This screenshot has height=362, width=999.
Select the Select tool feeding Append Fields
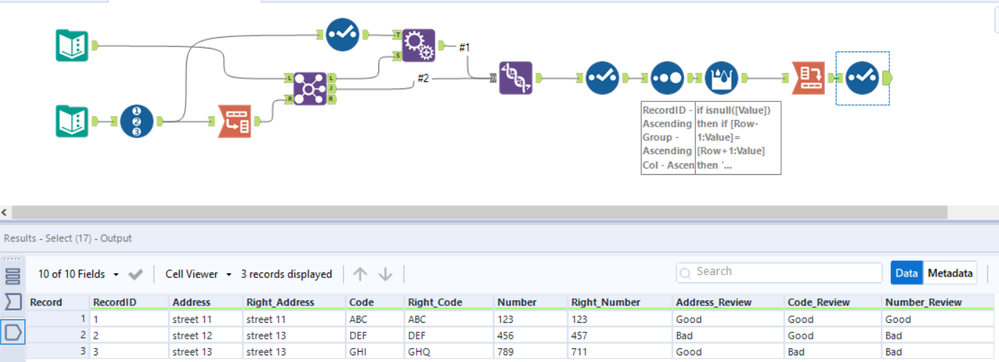(343, 34)
